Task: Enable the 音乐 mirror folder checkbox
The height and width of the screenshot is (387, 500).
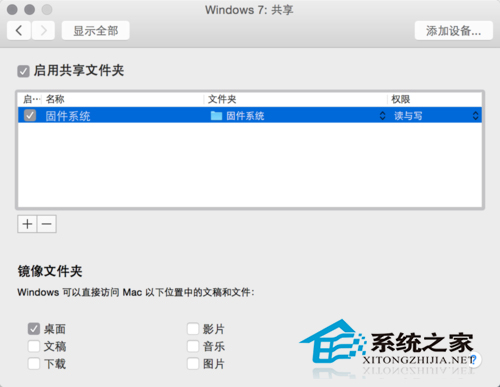Action: 193,346
